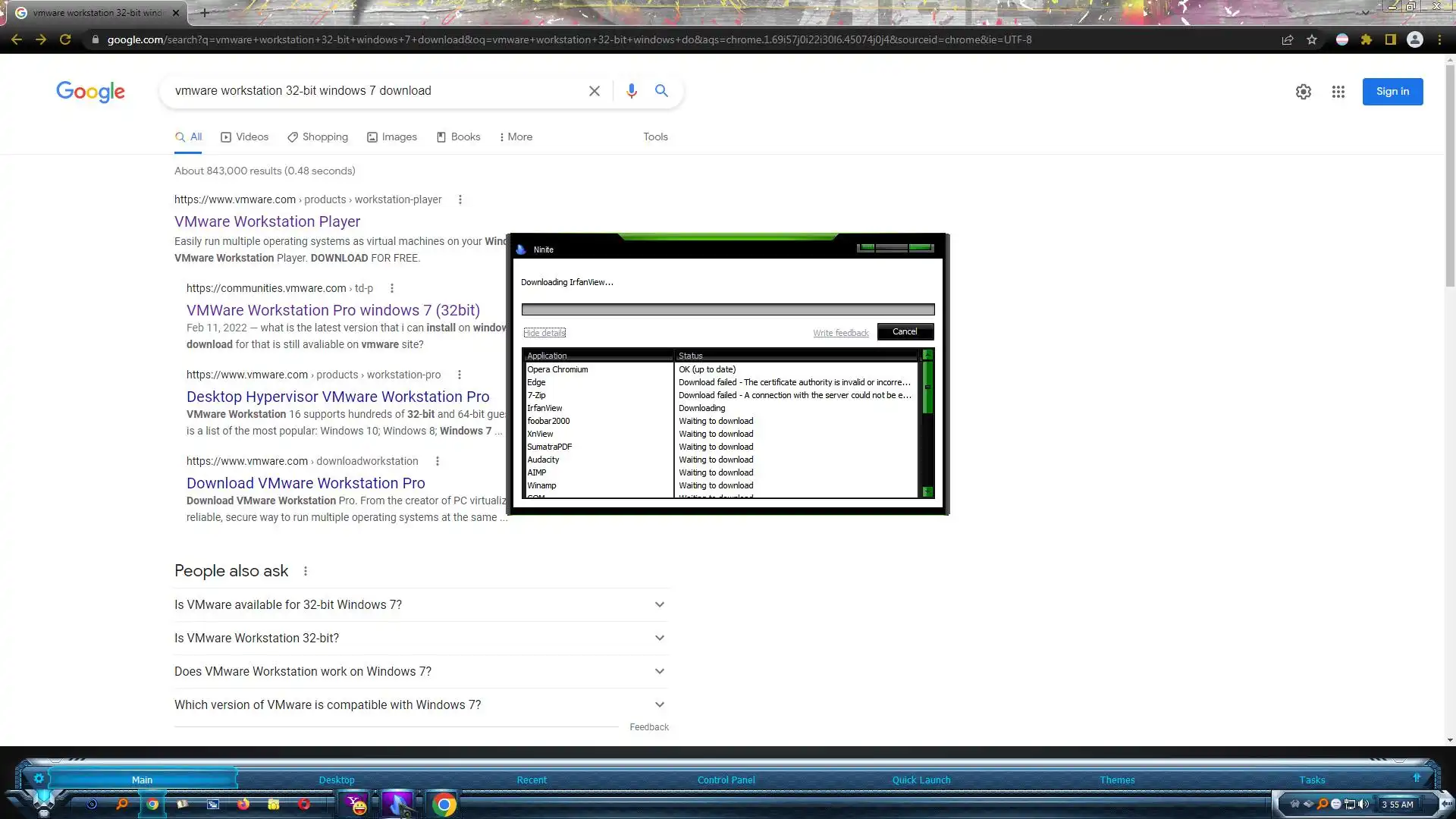The height and width of the screenshot is (819, 1456).
Task: Click the magnifier search icon in search box
Action: (661, 91)
